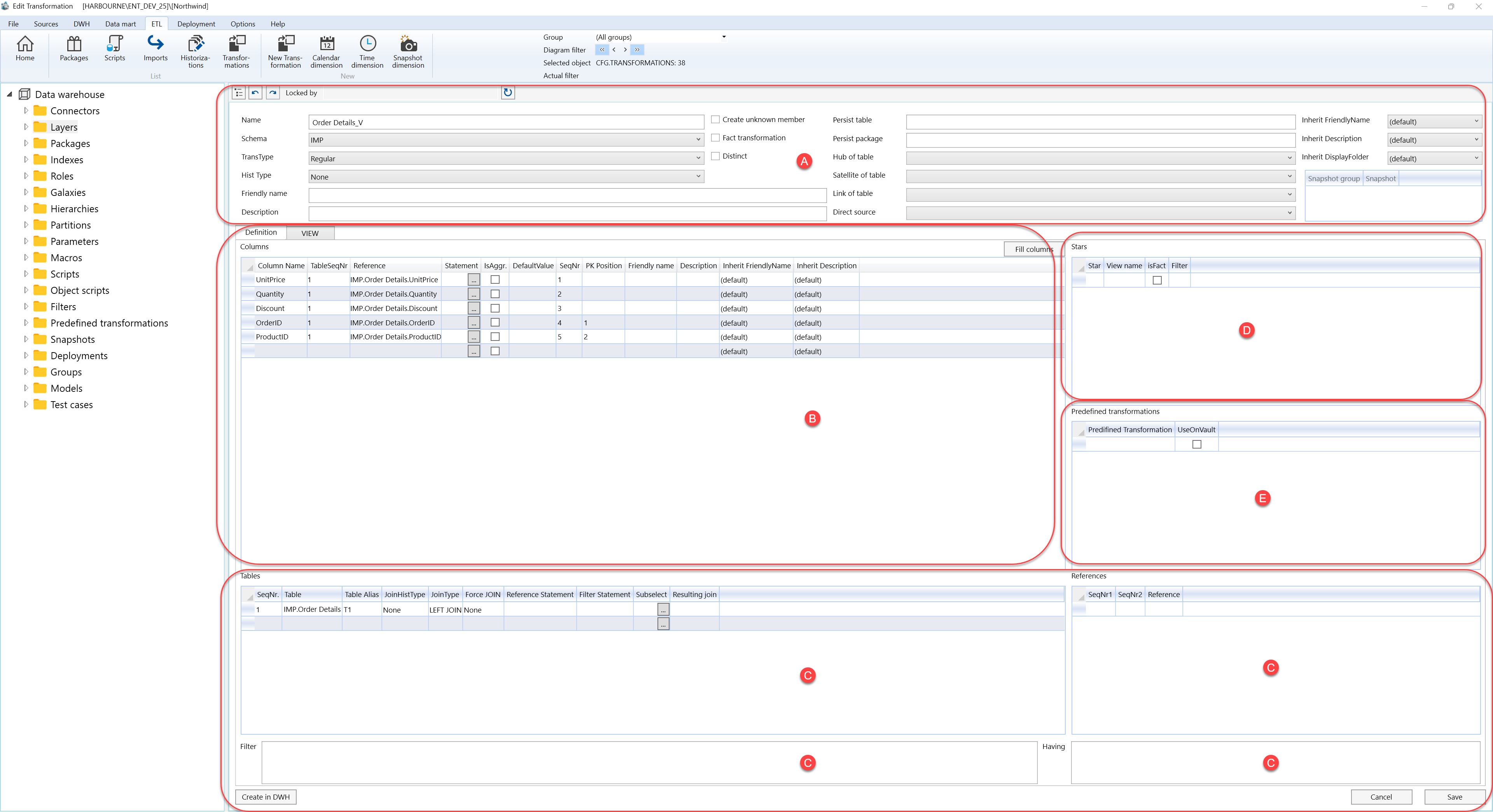The image size is (1493, 812).
Task: Open statement editor for ProductID row
Action: coord(474,337)
